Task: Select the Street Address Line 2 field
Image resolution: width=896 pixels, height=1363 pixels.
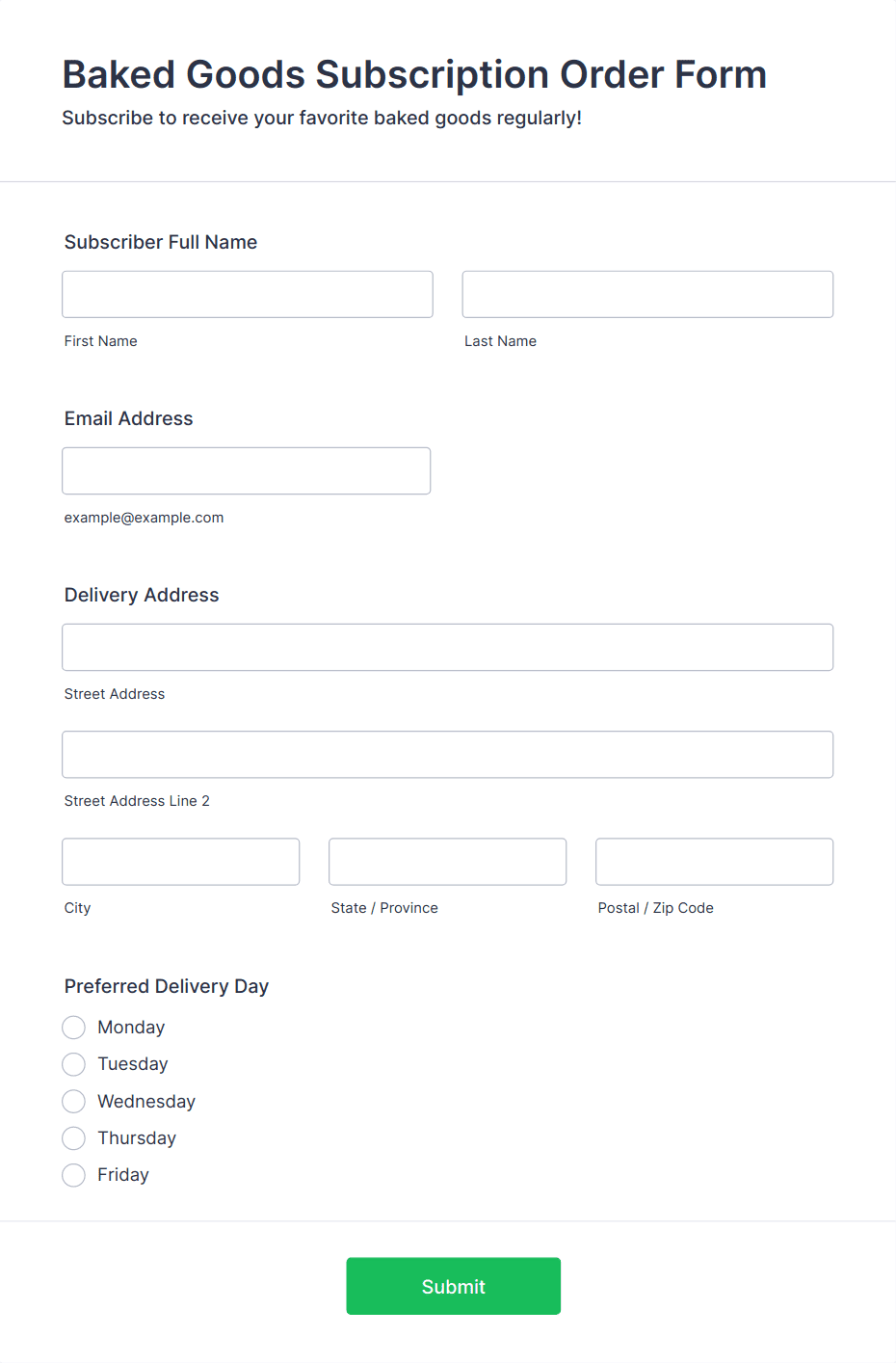Action: (447, 754)
